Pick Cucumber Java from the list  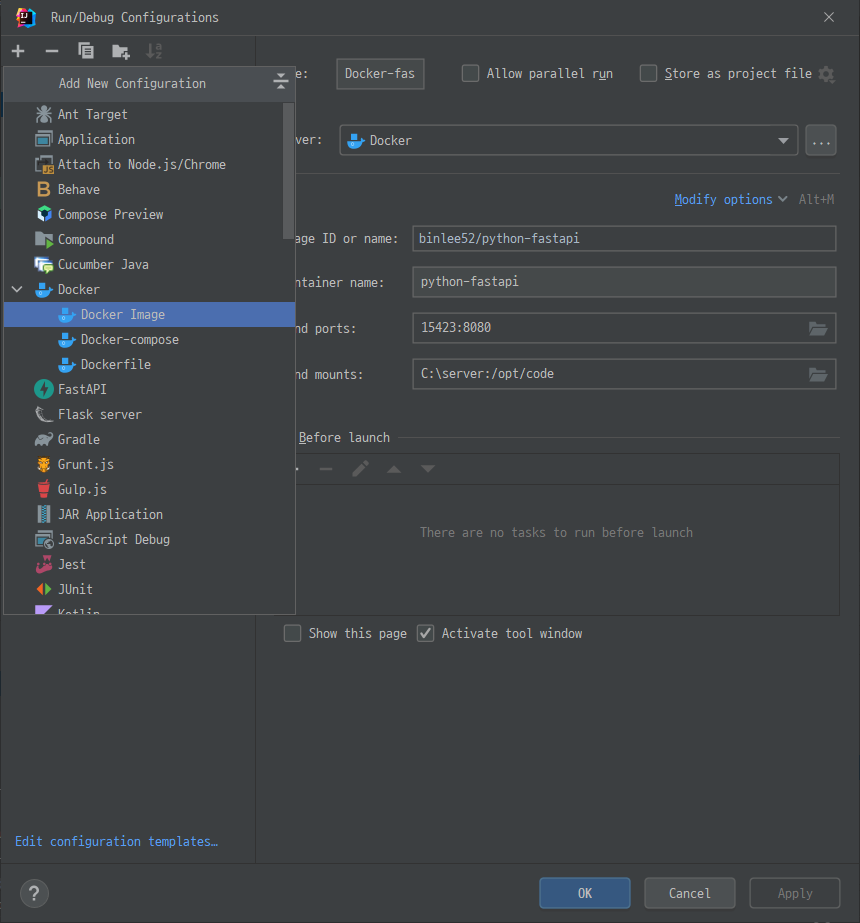(x=150, y=264)
